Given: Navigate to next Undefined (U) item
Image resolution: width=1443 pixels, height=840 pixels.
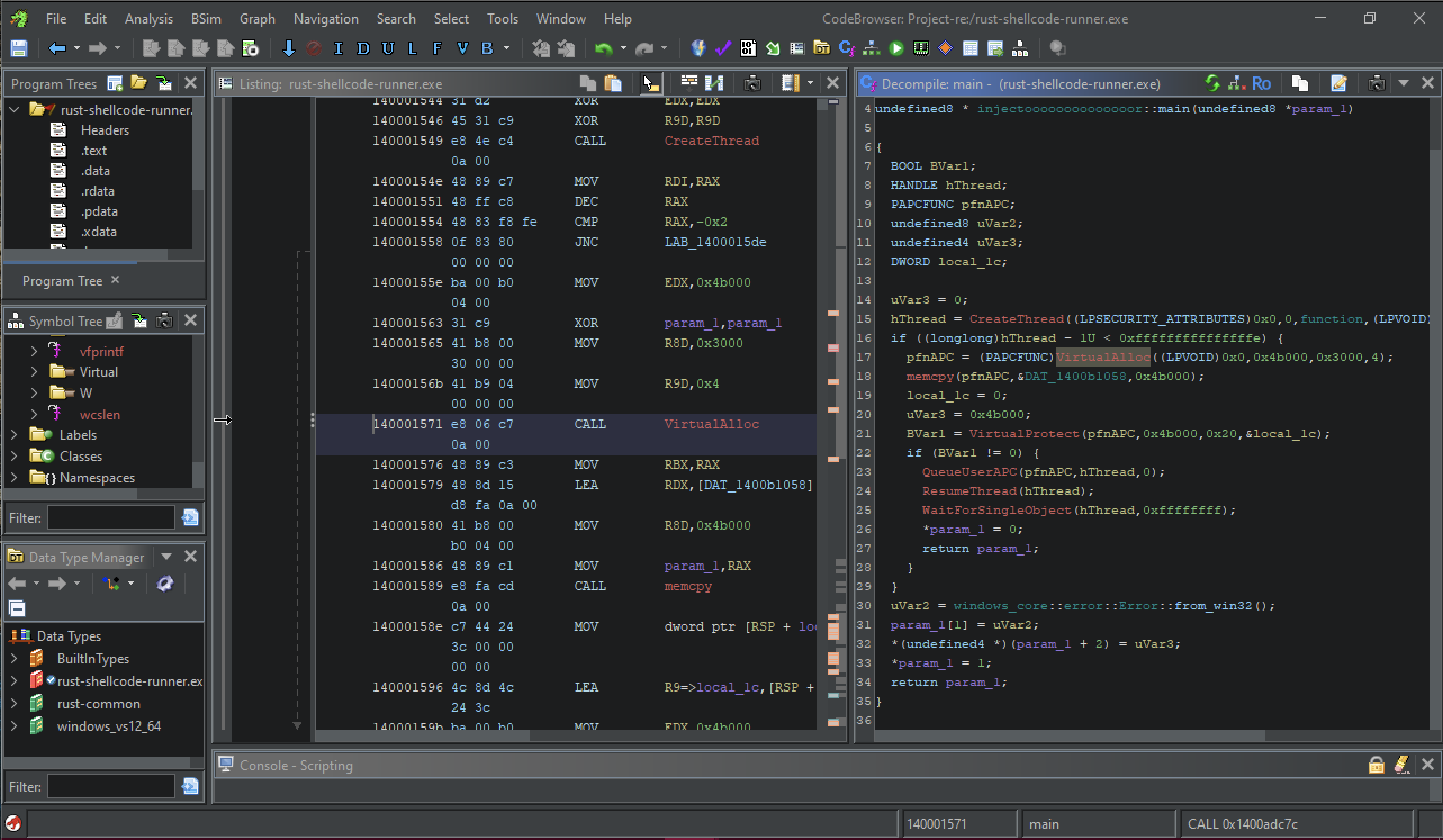Looking at the screenshot, I should [x=387, y=49].
